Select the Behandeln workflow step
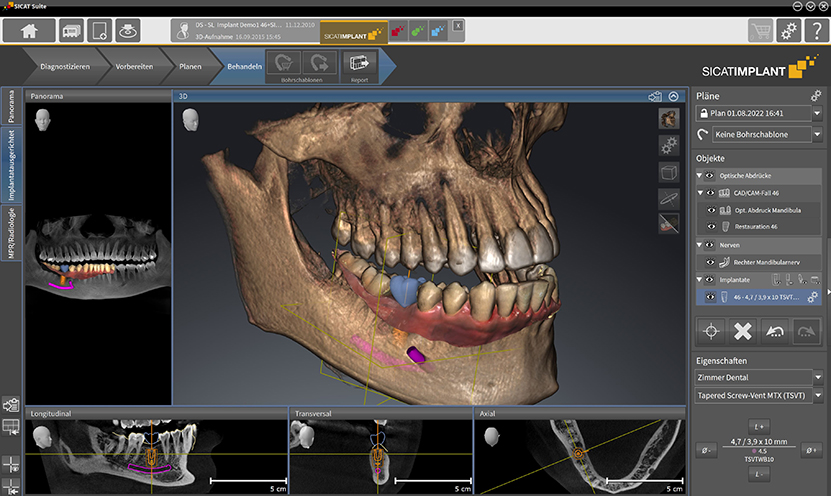The image size is (831, 496). (x=244, y=66)
